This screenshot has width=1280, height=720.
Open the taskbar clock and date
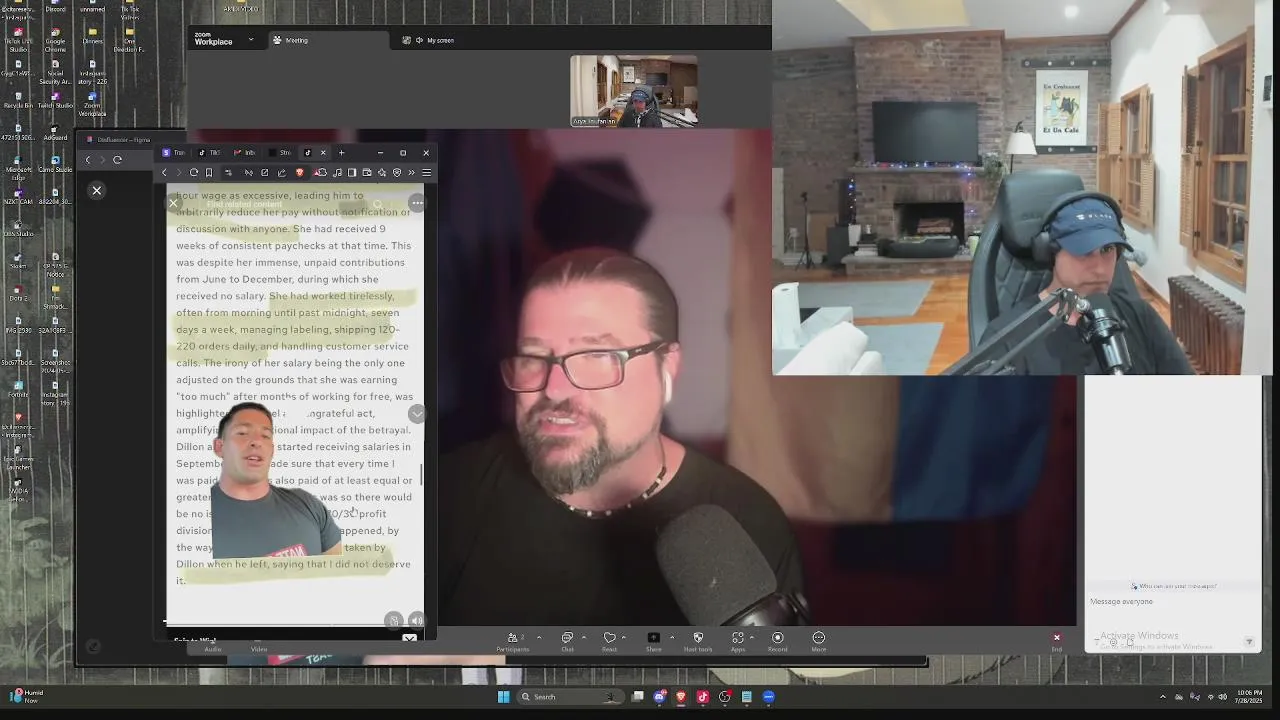pos(1249,697)
